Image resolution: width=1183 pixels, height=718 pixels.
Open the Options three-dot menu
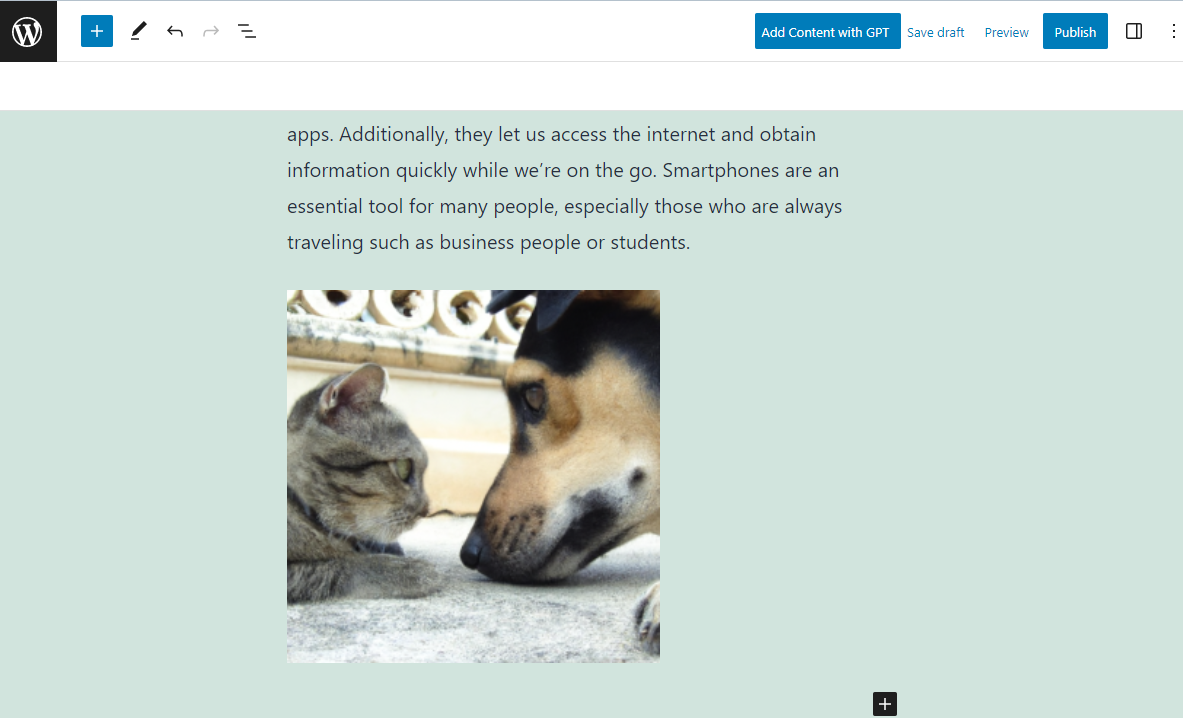(x=1172, y=31)
